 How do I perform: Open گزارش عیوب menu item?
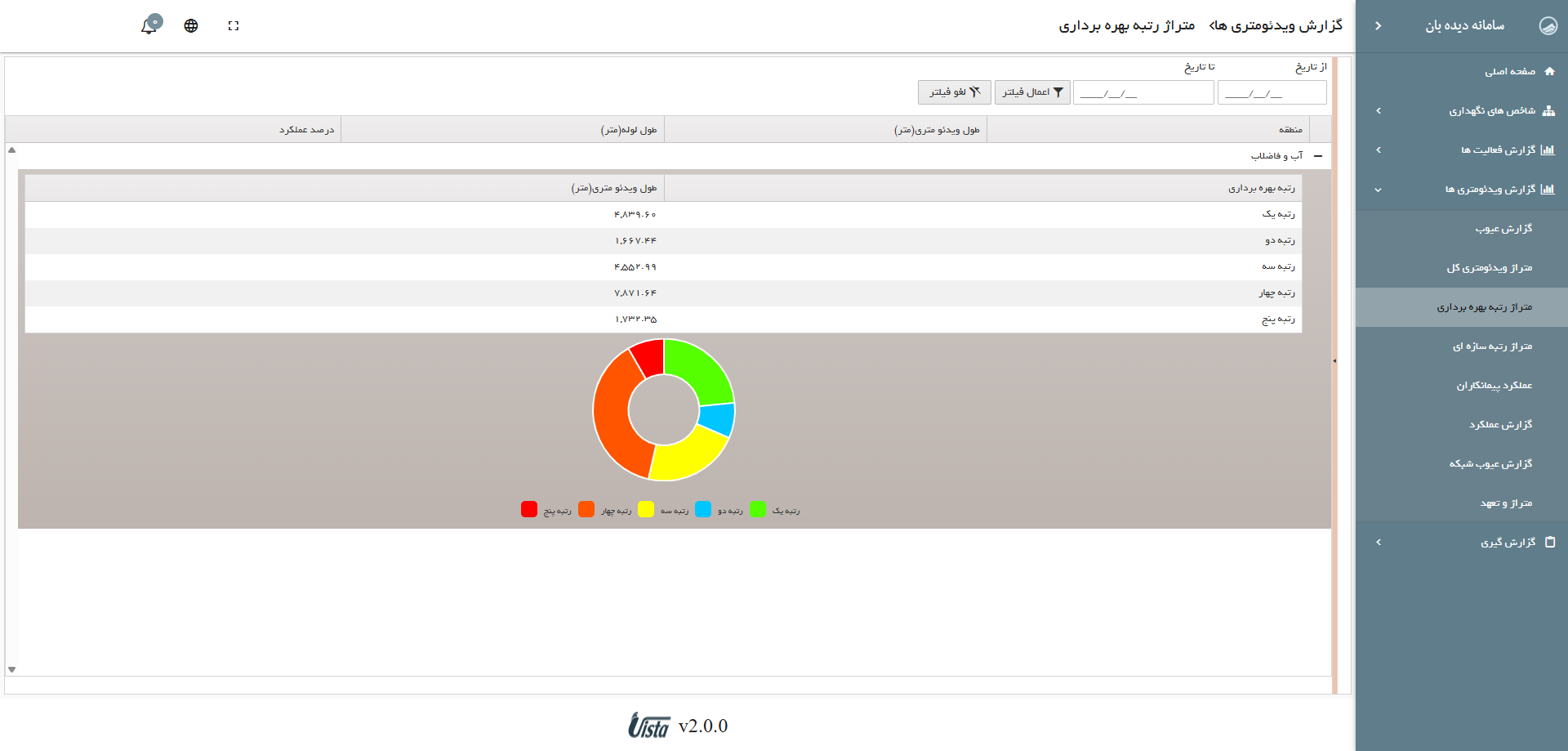[x=1503, y=229]
